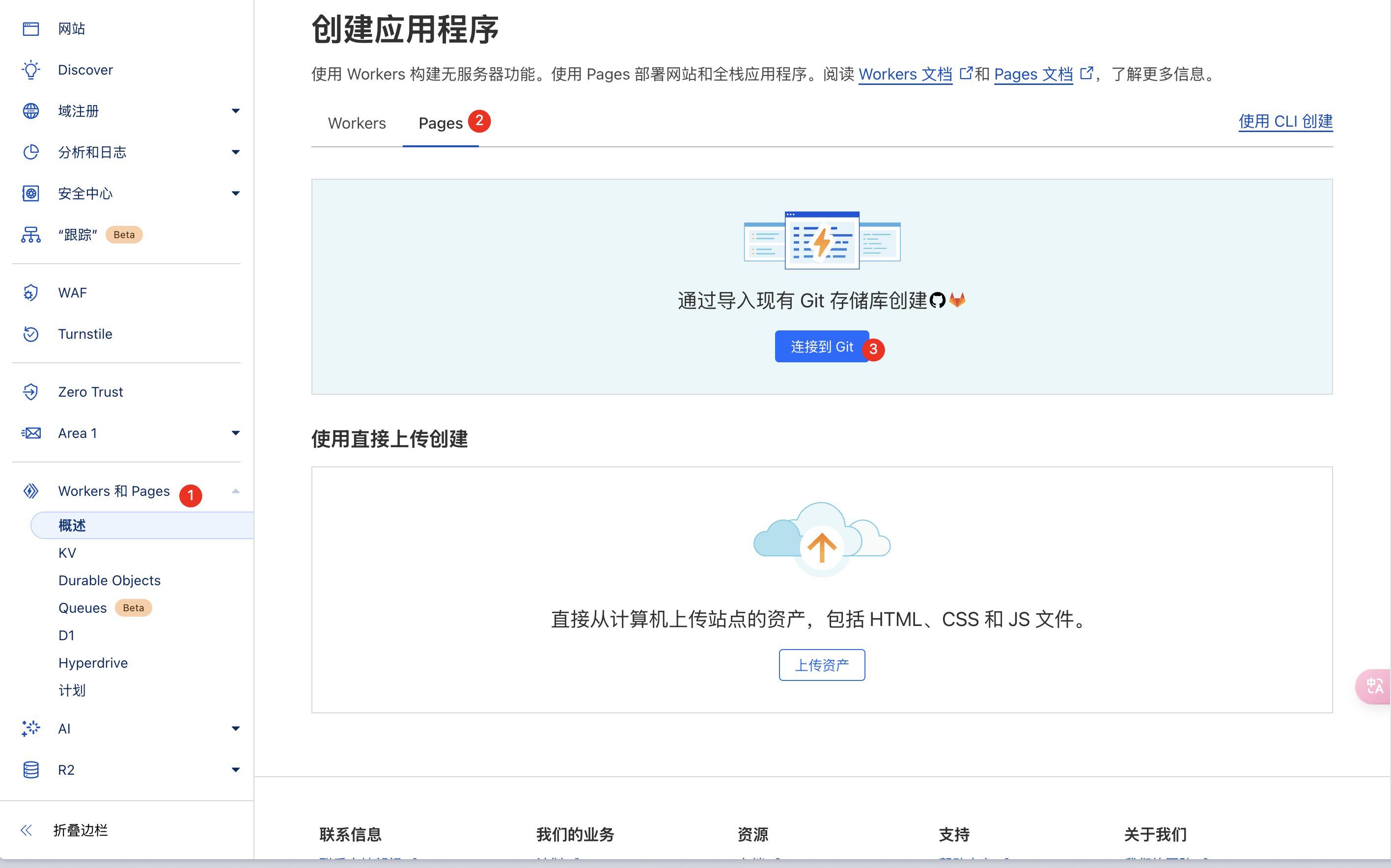Open the 使用 CLI 创建 link
1391x868 pixels.
tap(1285, 122)
